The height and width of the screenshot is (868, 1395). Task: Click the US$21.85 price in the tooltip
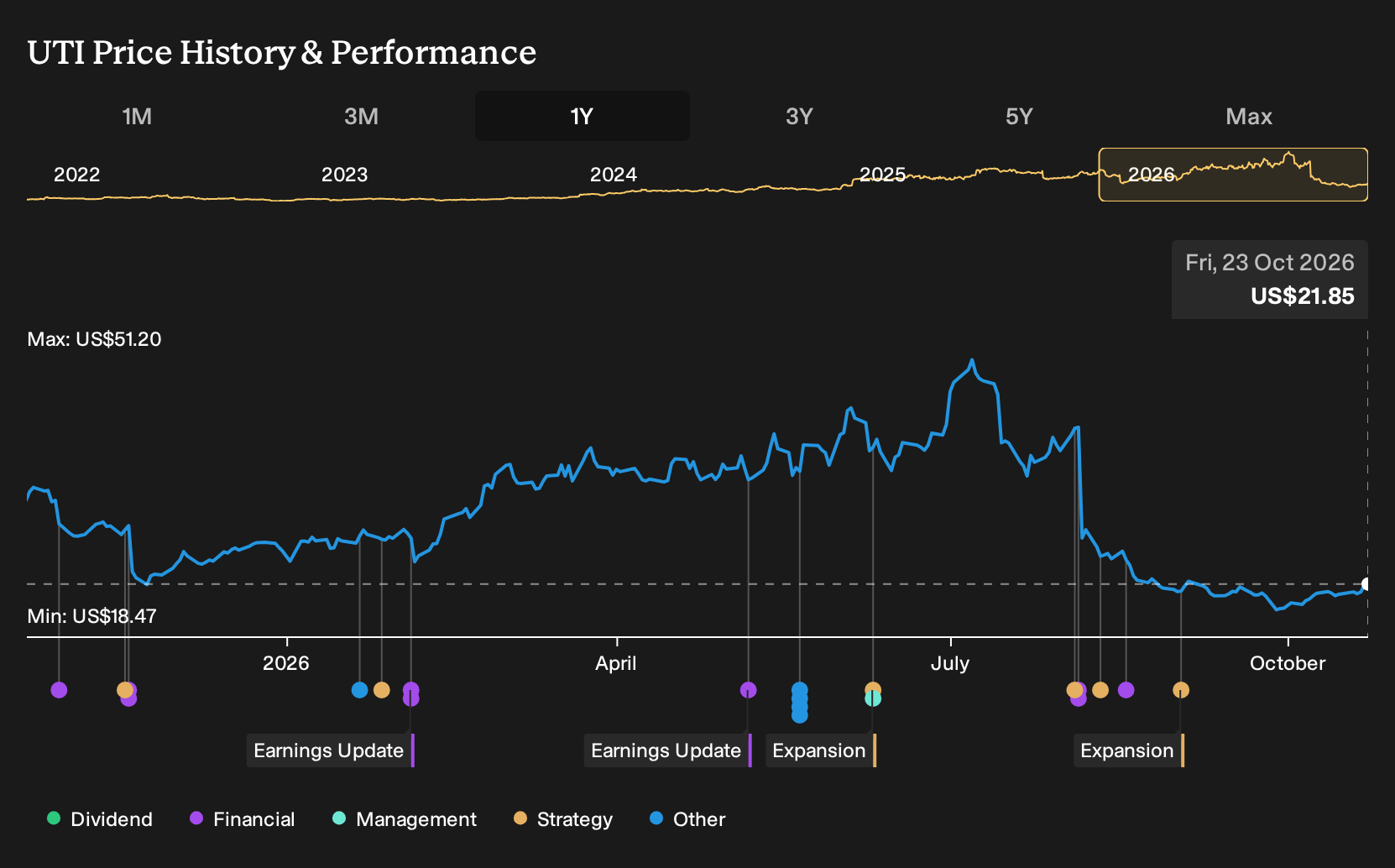1303,296
